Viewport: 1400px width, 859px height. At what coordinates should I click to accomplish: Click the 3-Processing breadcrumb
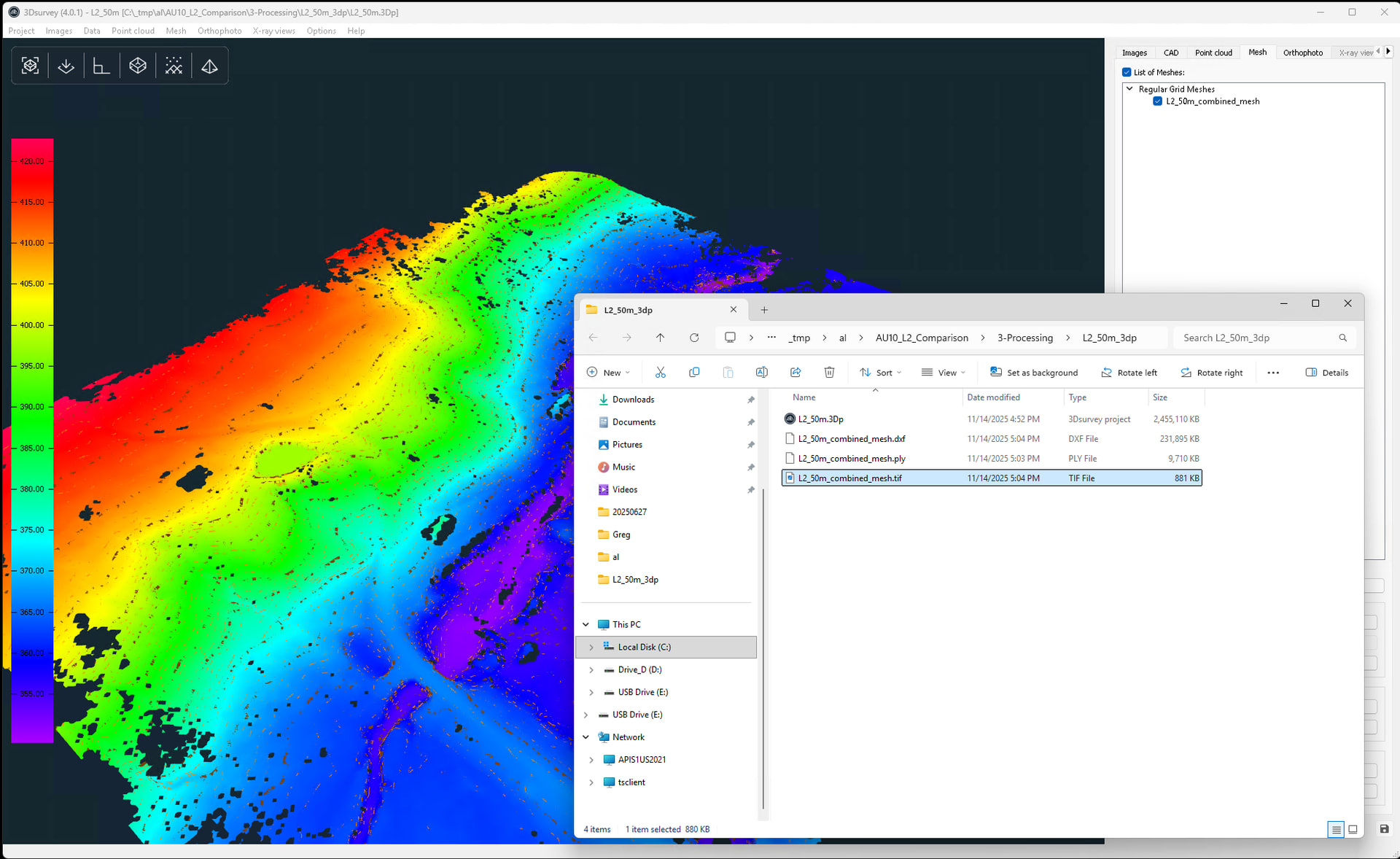click(x=1024, y=338)
